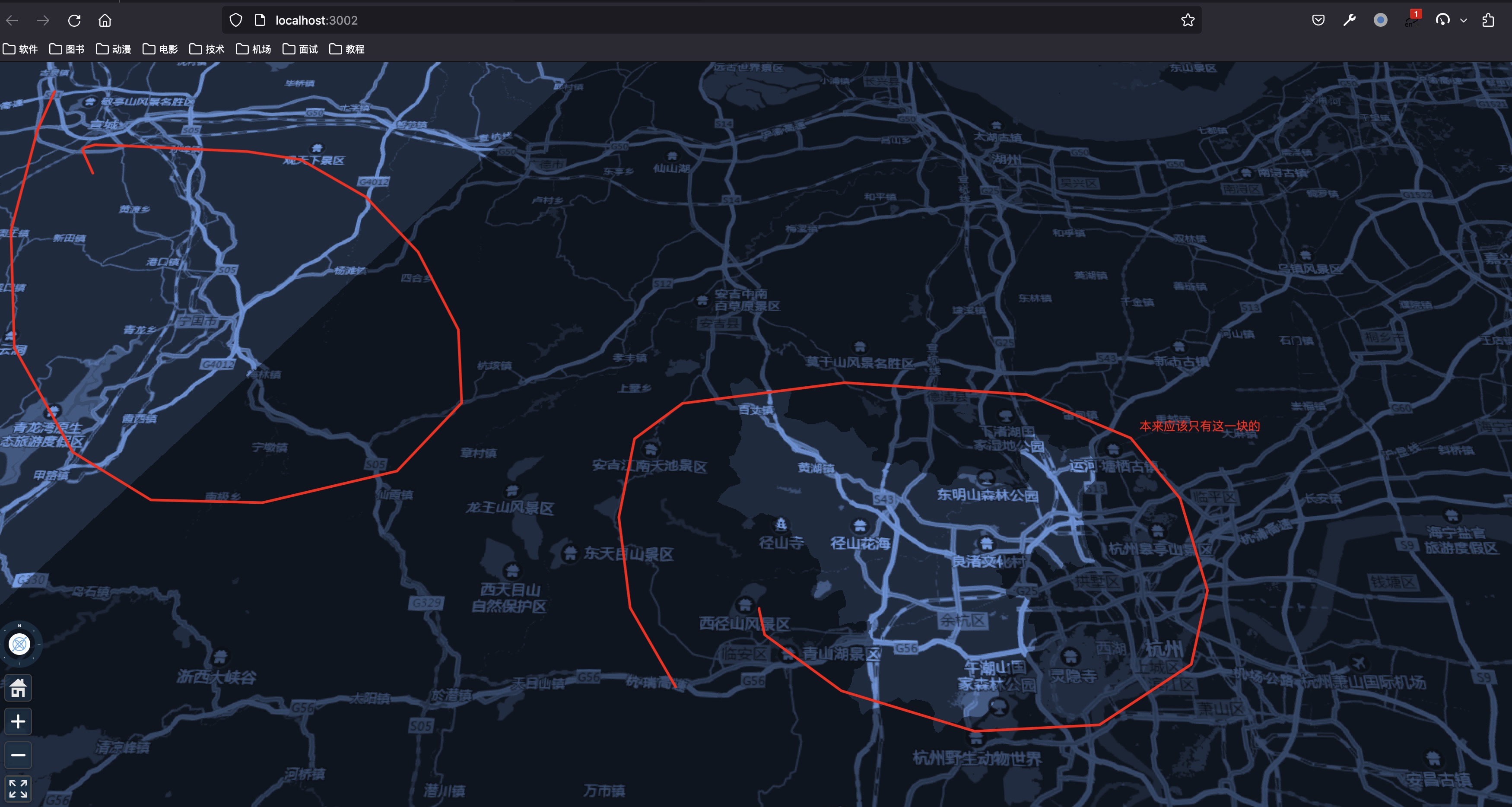Reload the page with refresh button
This screenshot has width=1512, height=807.
click(x=74, y=21)
